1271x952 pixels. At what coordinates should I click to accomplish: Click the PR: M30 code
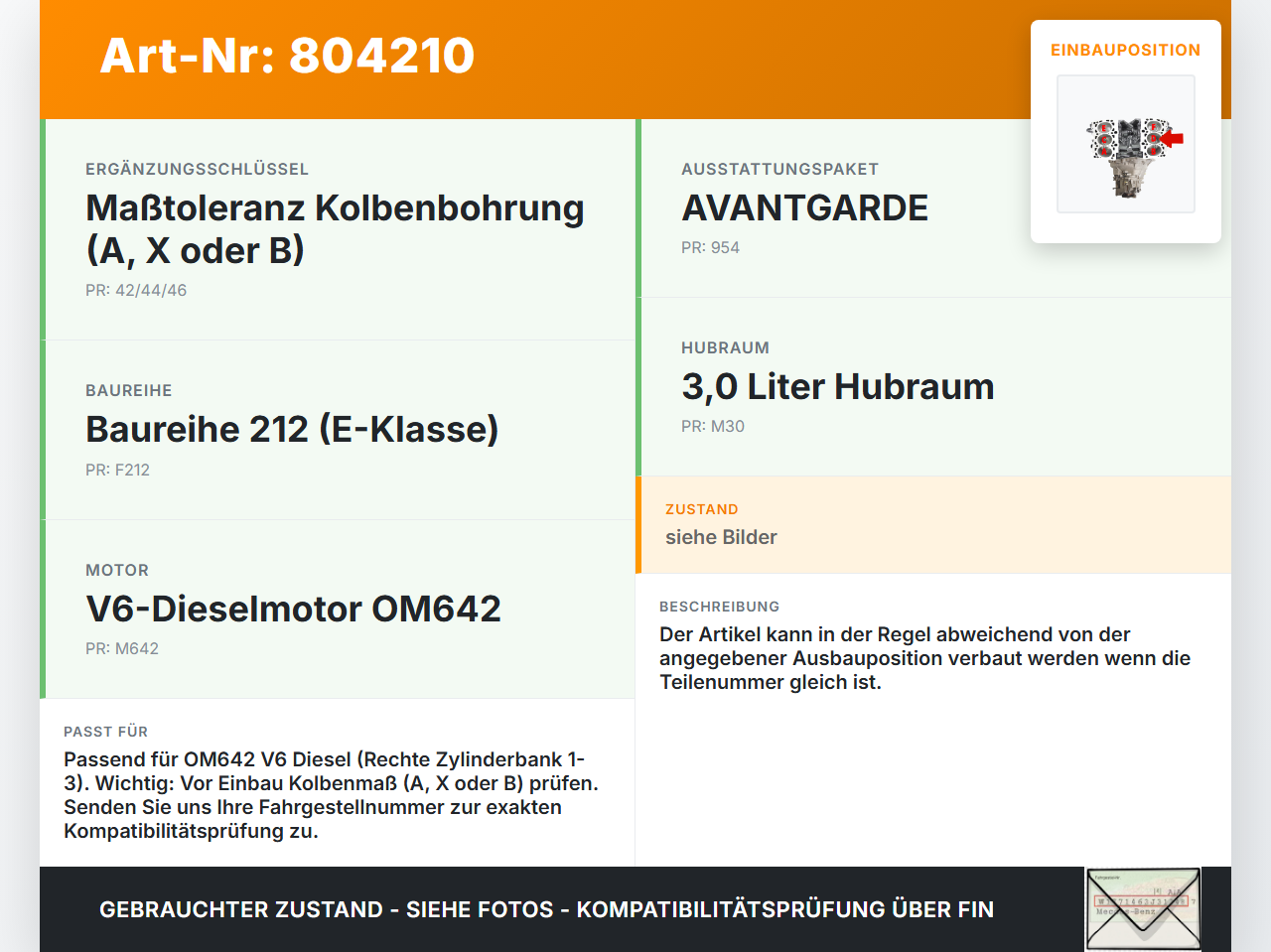click(x=713, y=426)
